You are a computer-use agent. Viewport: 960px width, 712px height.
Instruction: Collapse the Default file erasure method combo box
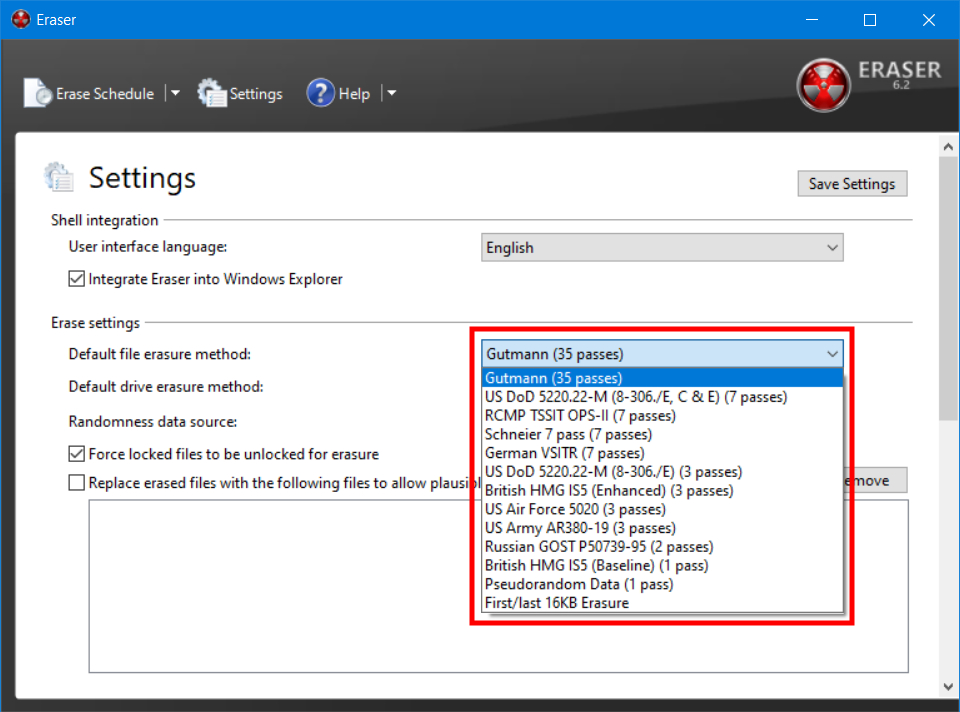pos(662,354)
